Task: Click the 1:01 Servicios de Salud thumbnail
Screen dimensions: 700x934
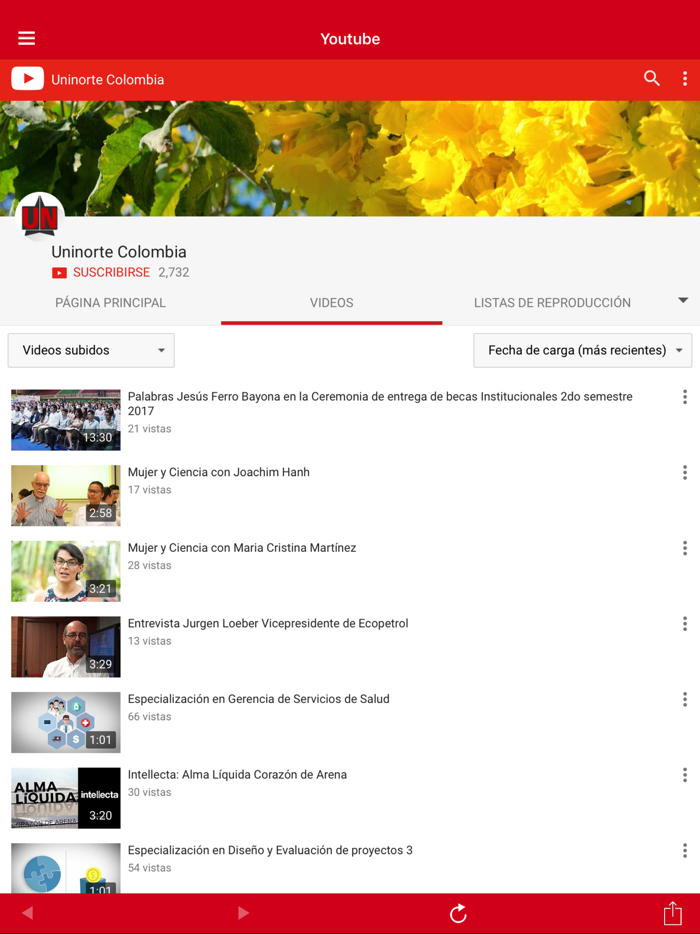Action: click(66, 723)
